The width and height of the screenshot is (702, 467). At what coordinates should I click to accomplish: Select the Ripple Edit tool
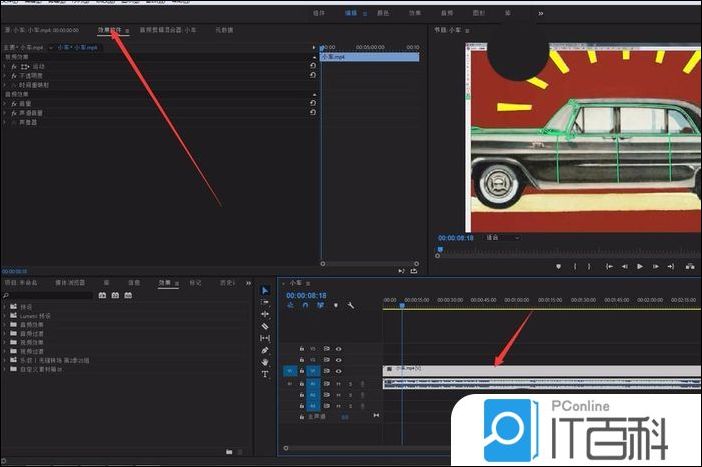tap(265, 314)
